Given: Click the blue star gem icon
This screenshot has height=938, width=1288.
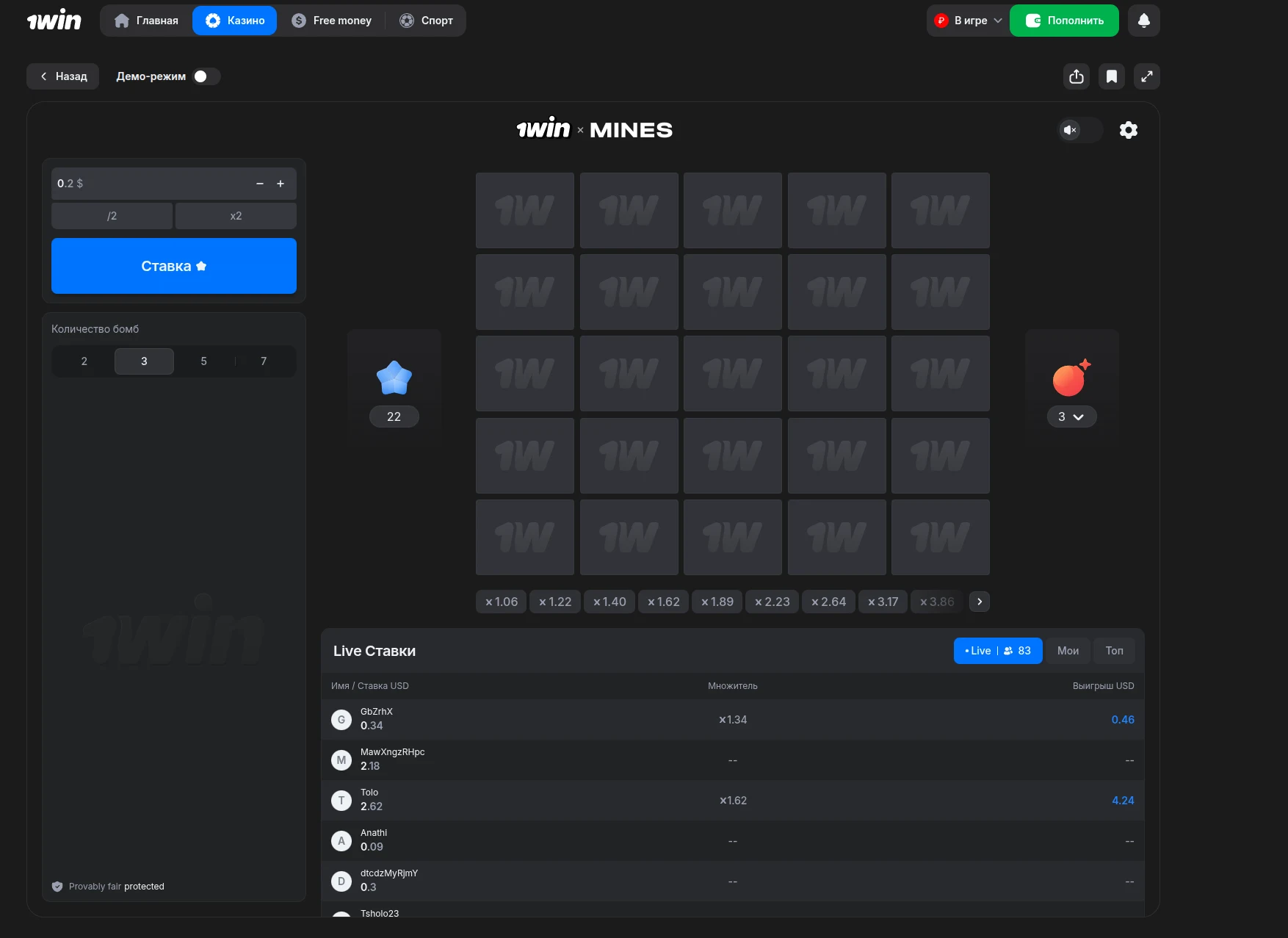Looking at the screenshot, I should (x=394, y=378).
